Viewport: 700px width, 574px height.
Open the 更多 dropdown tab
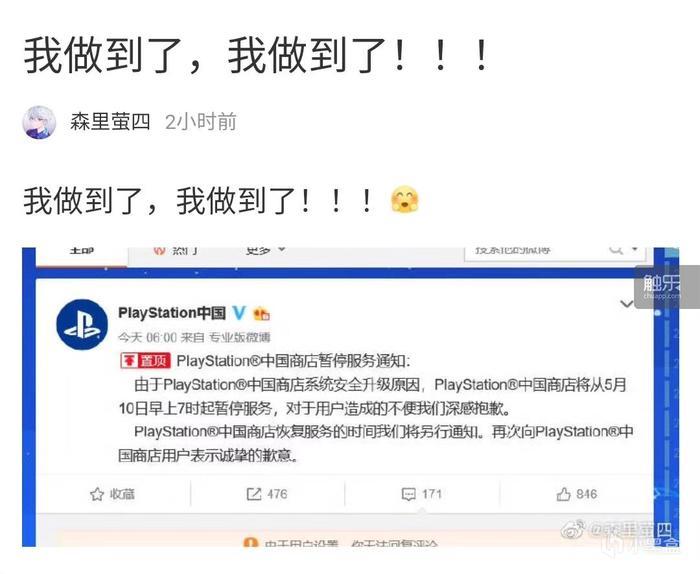(x=265, y=251)
